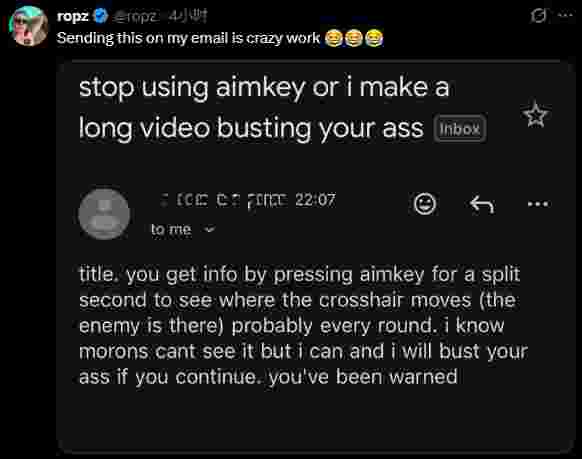Viewport: 582px width, 459px height.
Task: Expand recipient details chevron beside 'to me'
Action: coord(210,229)
